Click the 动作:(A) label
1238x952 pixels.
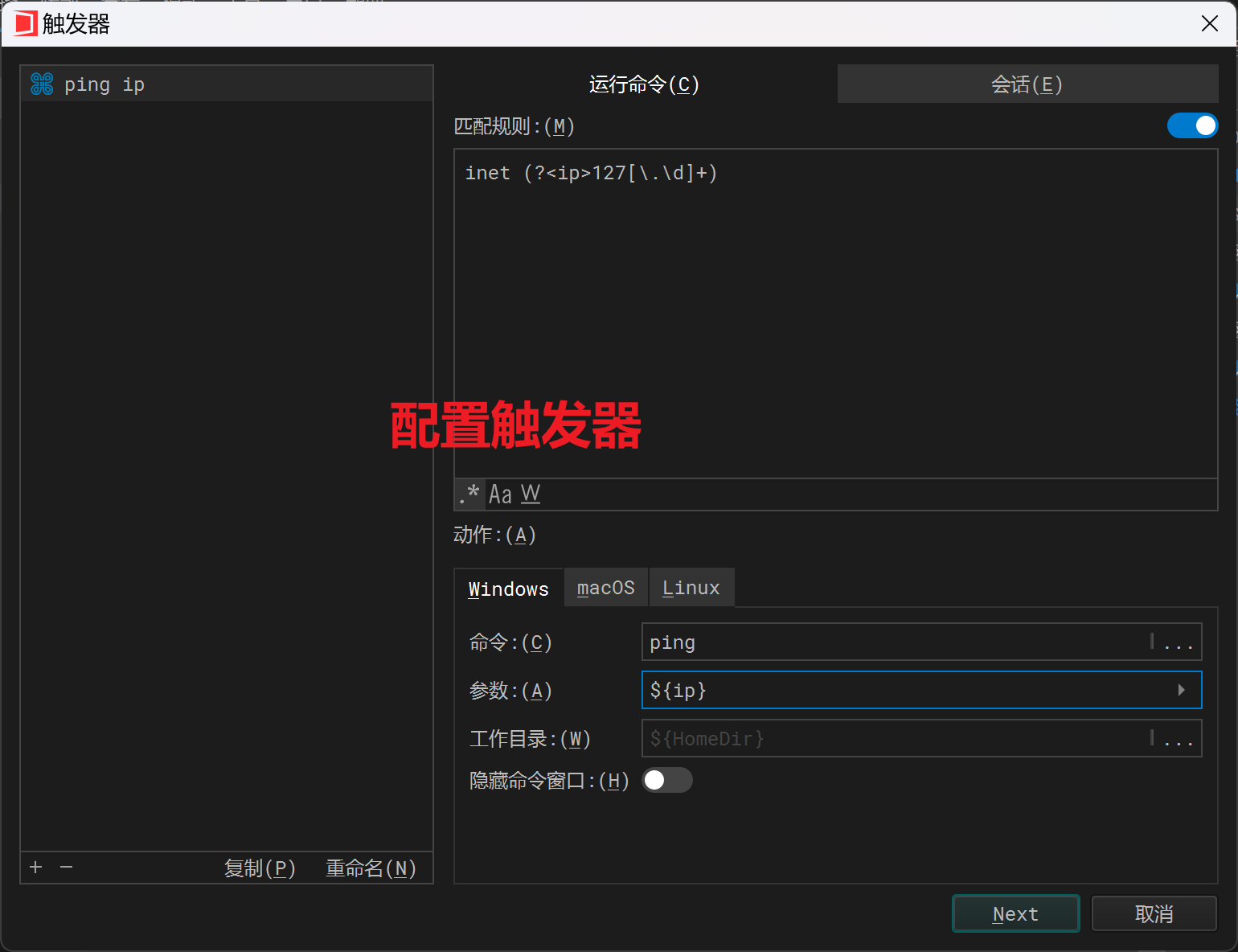(x=494, y=535)
